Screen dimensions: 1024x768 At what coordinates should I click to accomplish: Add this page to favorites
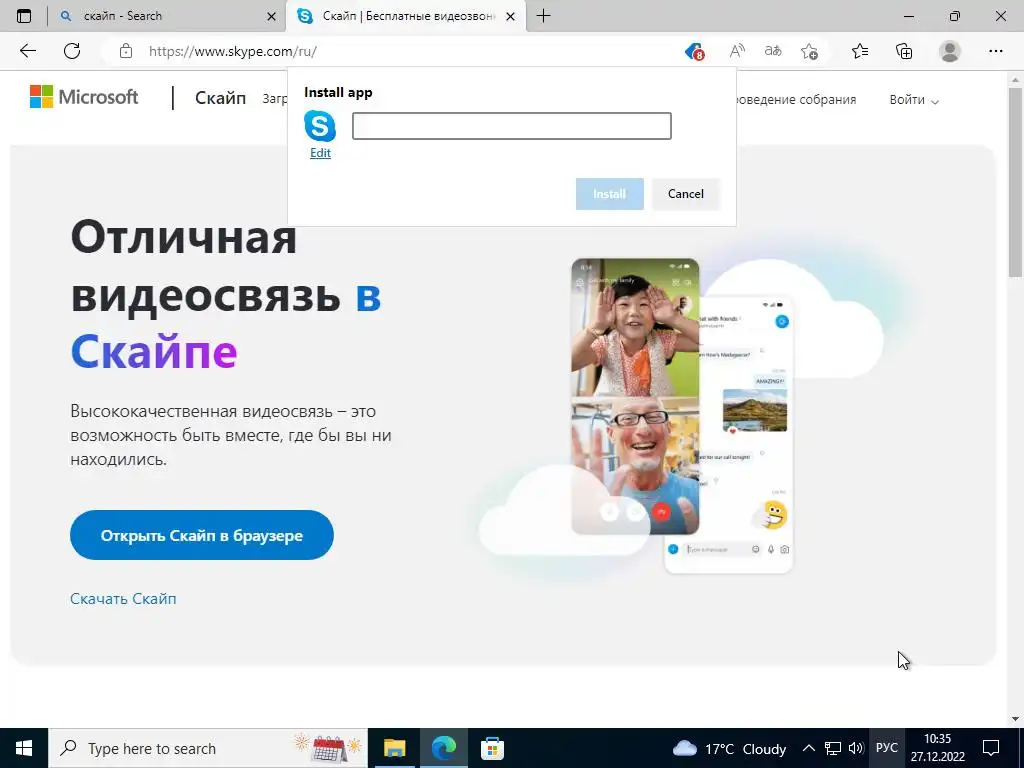click(x=809, y=51)
